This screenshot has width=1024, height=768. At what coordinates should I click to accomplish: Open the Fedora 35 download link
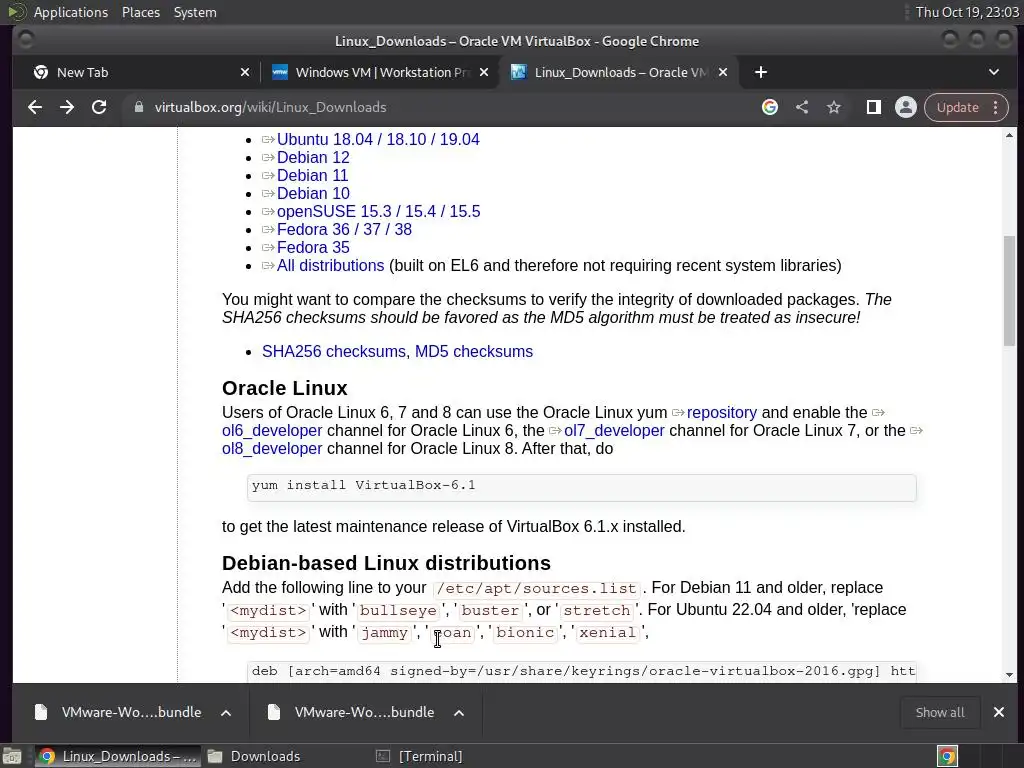313,248
